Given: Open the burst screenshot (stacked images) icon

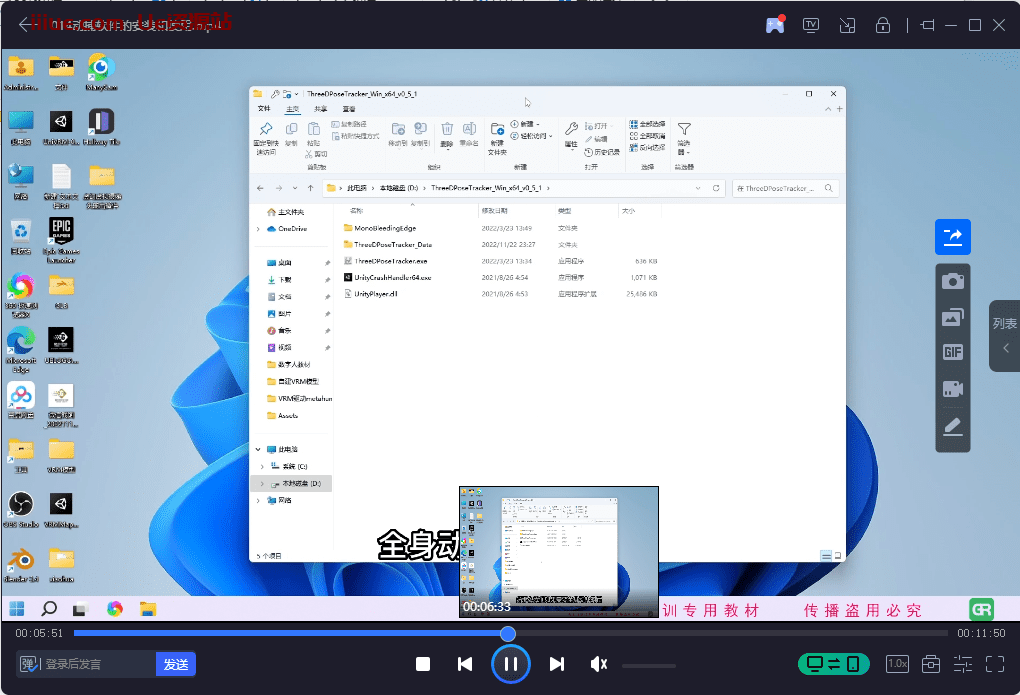Looking at the screenshot, I should click(952, 318).
